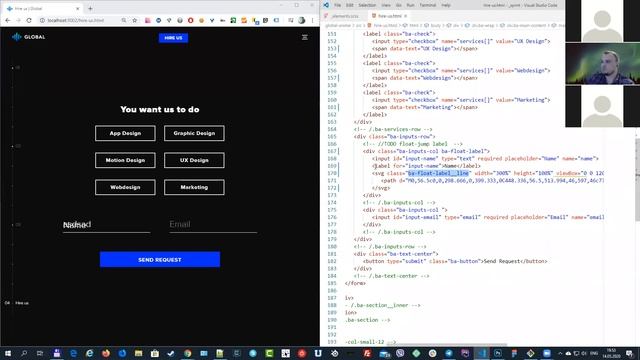Open Run menu in VS Code
This screenshot has width=640, height=360.
[x=410, y=5]
